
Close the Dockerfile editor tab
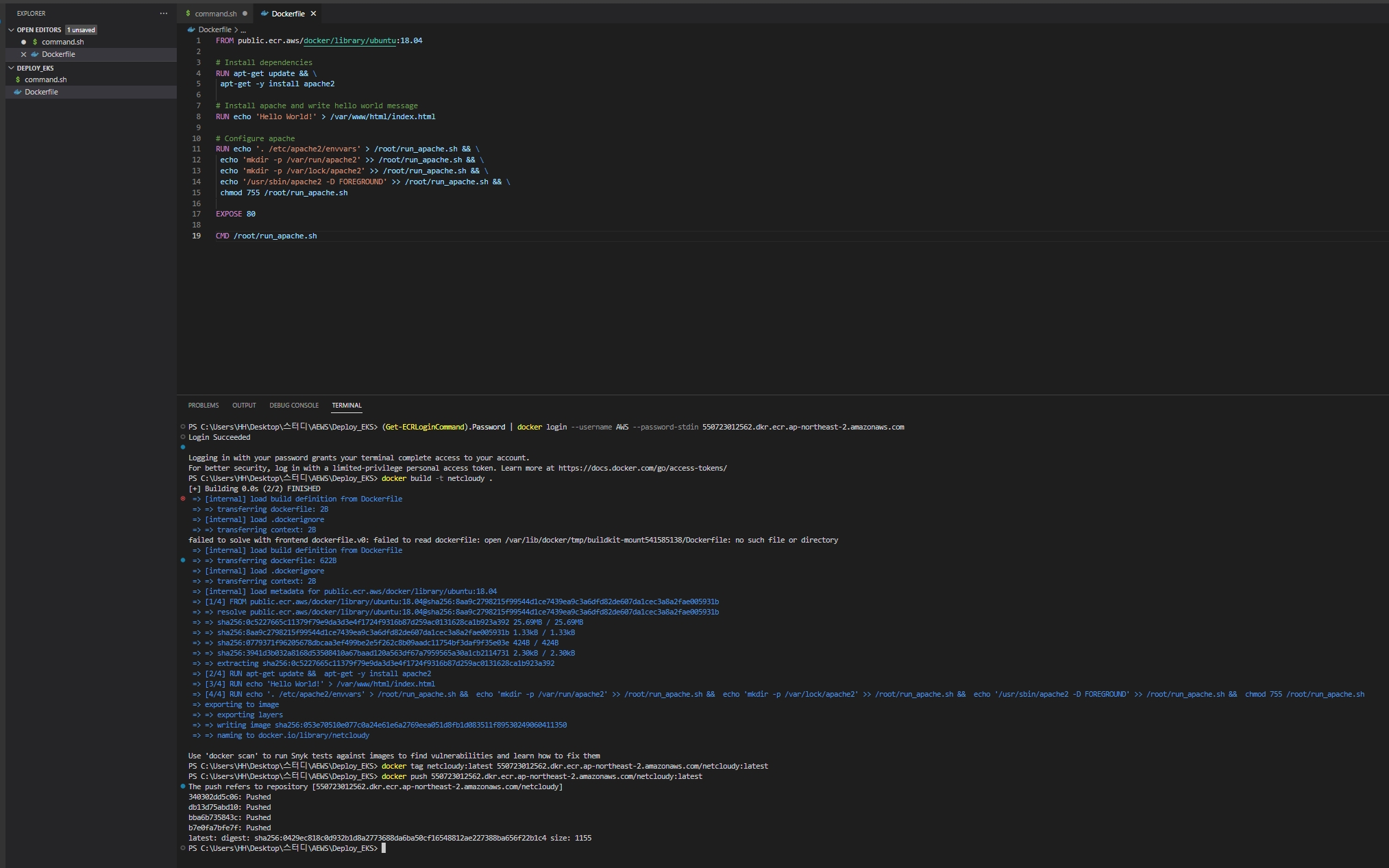313,14
